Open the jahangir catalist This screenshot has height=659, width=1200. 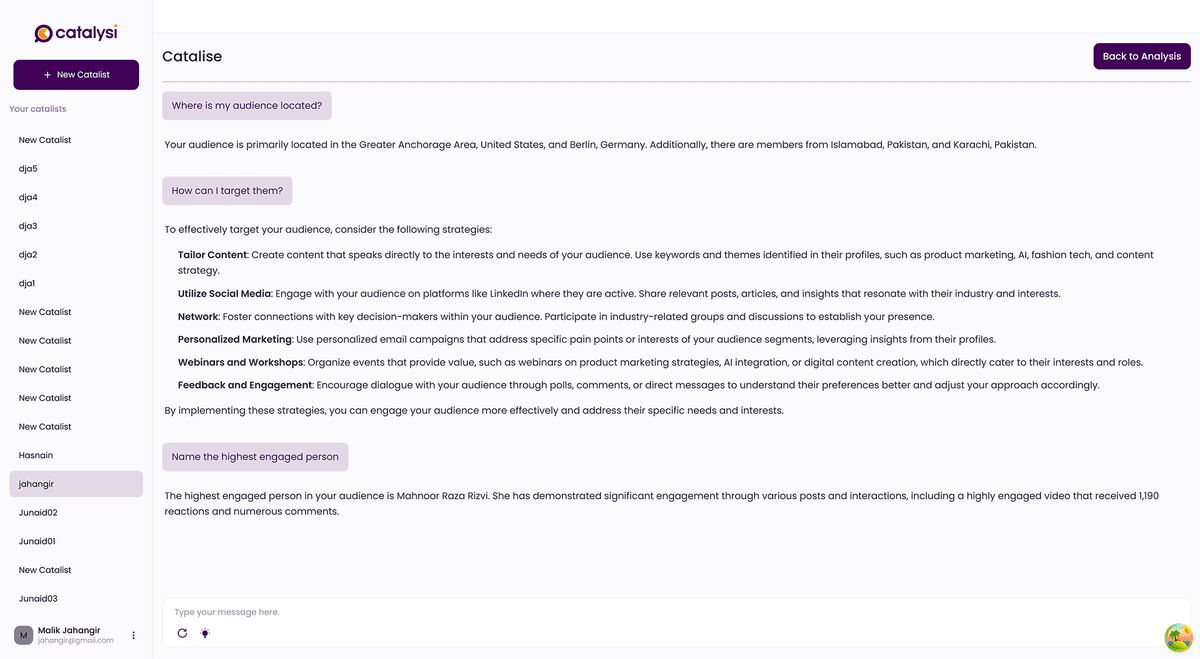tap(76, 484)
